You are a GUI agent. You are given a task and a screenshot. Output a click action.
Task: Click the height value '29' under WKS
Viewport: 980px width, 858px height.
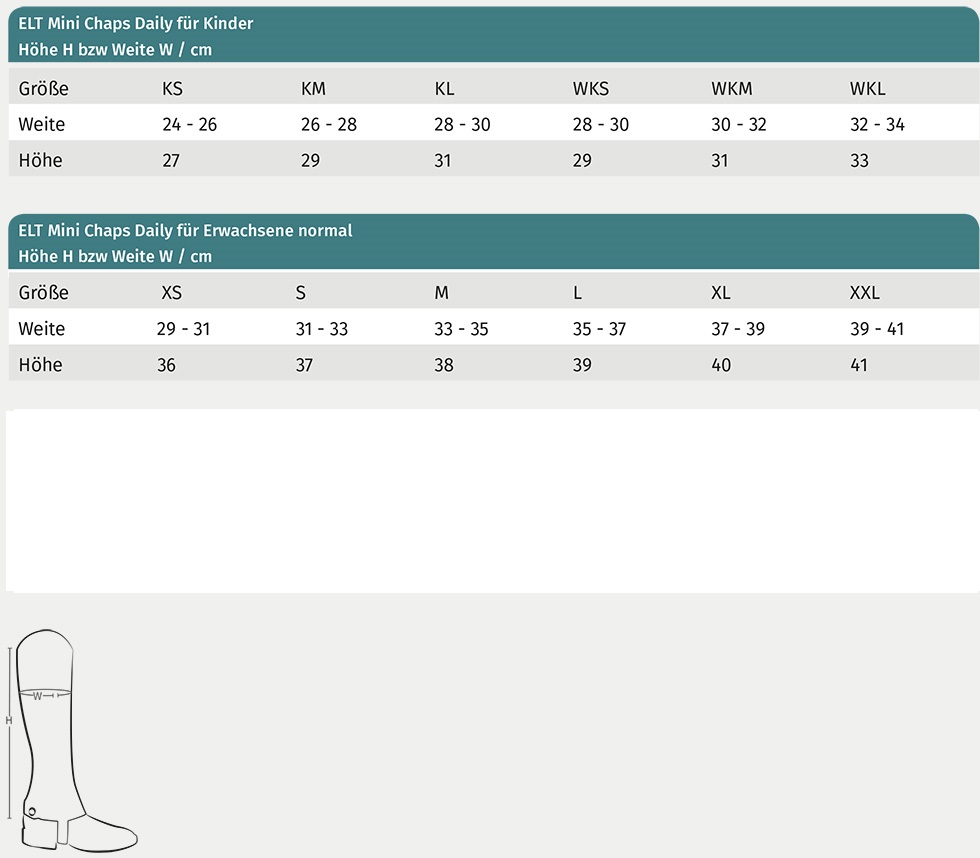click(x=582, y=161)
